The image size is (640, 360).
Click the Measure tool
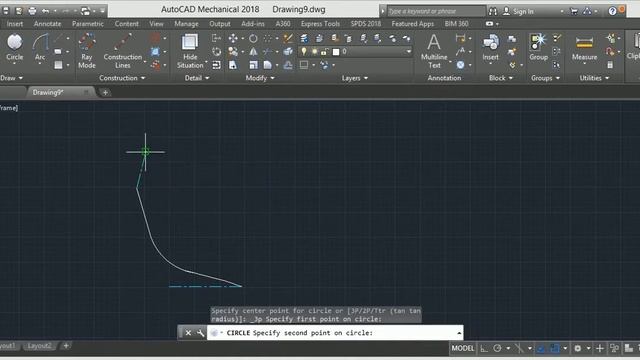pos(584,48)
